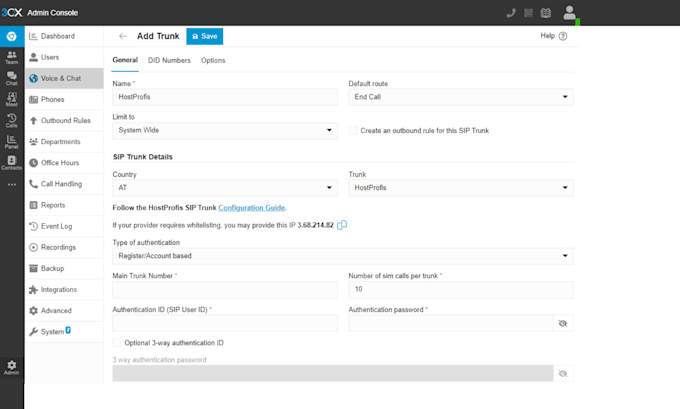Open System menu item
The height and width of the screenshot is (409, 680).
[64, 332]
